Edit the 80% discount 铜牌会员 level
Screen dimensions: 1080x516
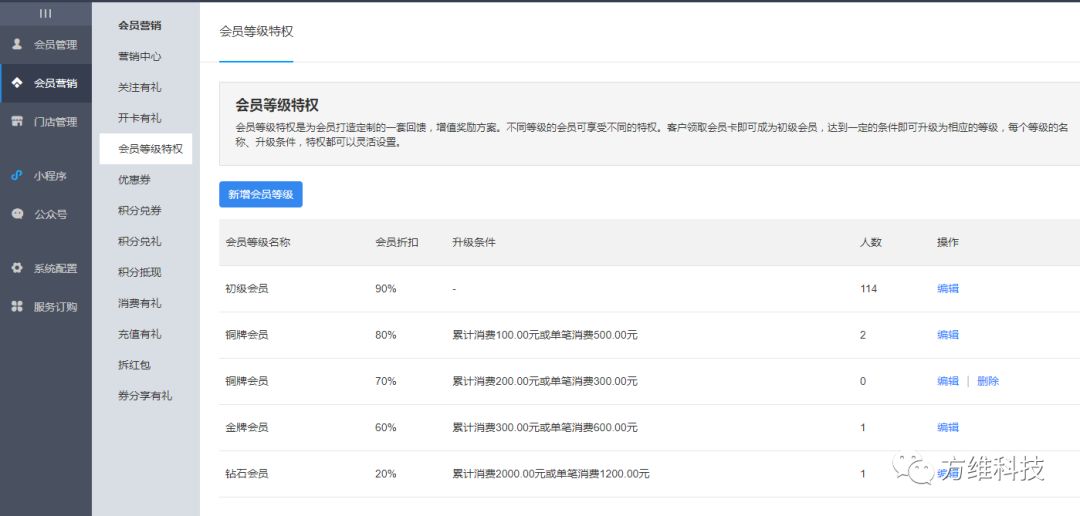pos(947,335)
